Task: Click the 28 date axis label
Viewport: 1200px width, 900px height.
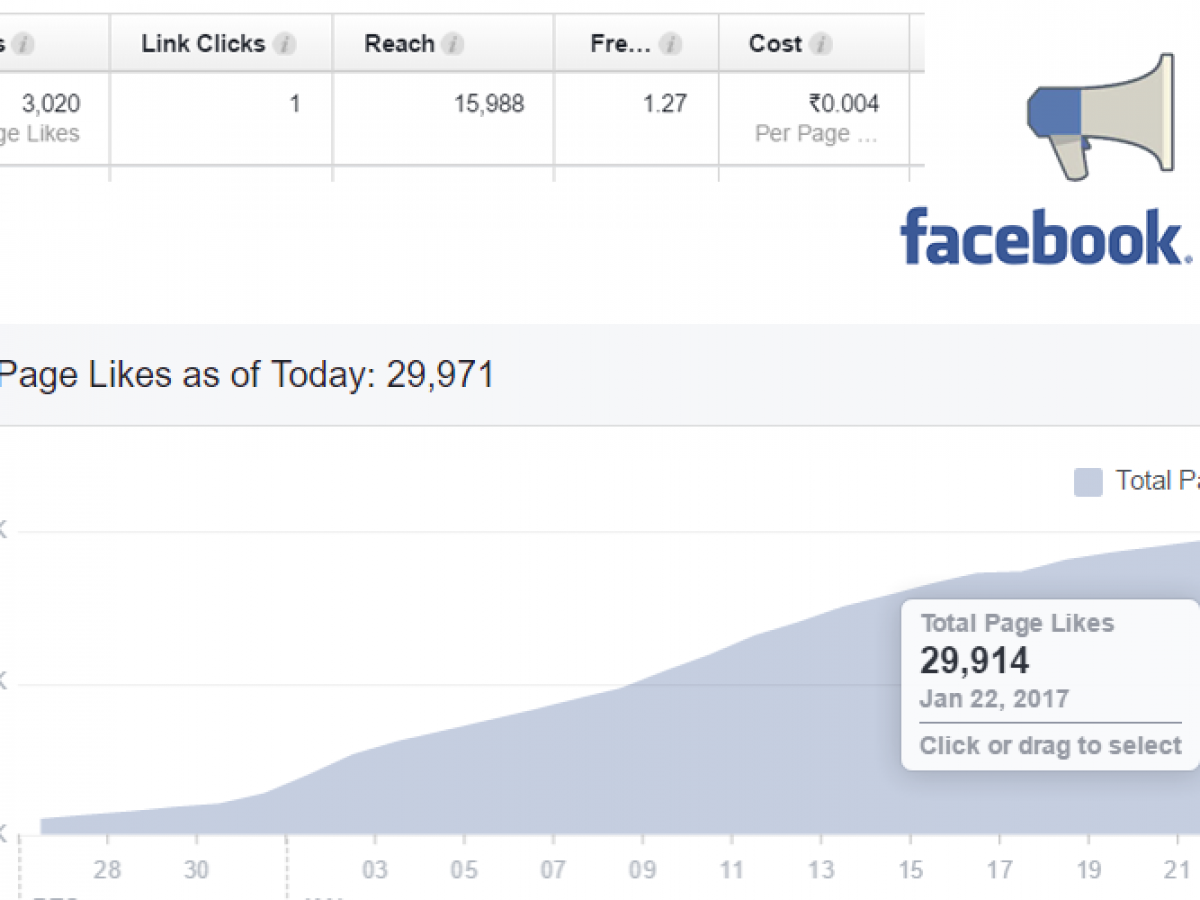Action: click(107, 870)
